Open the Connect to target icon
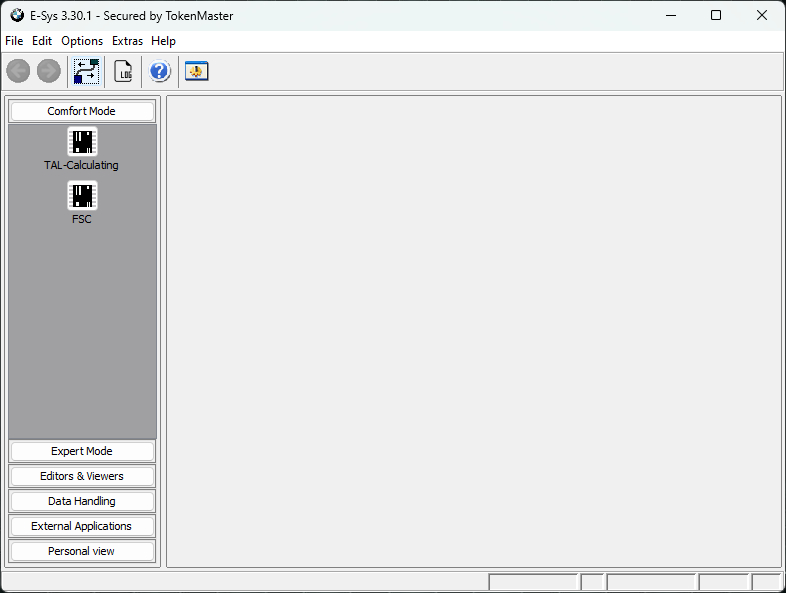This screenshot has height=593, width=786. click(x=86, y=71)
